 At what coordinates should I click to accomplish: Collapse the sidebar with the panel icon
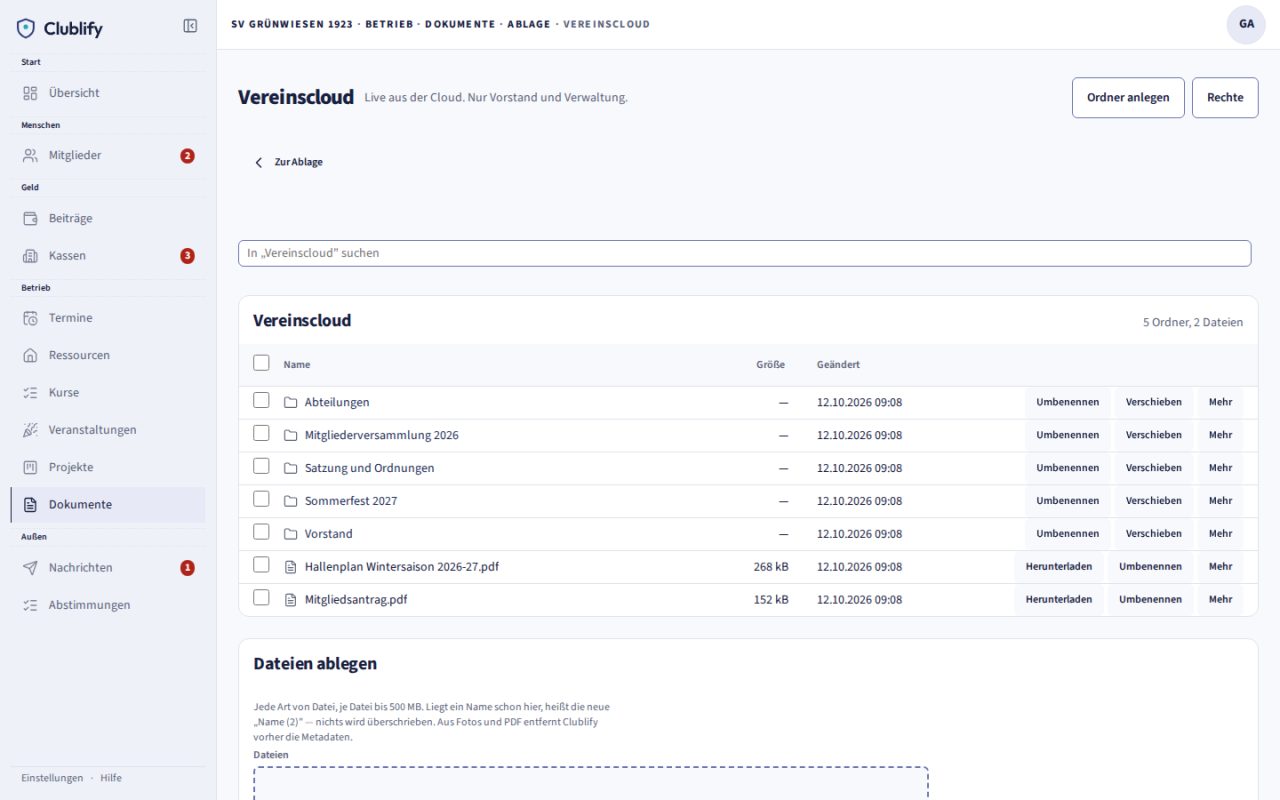190,26
